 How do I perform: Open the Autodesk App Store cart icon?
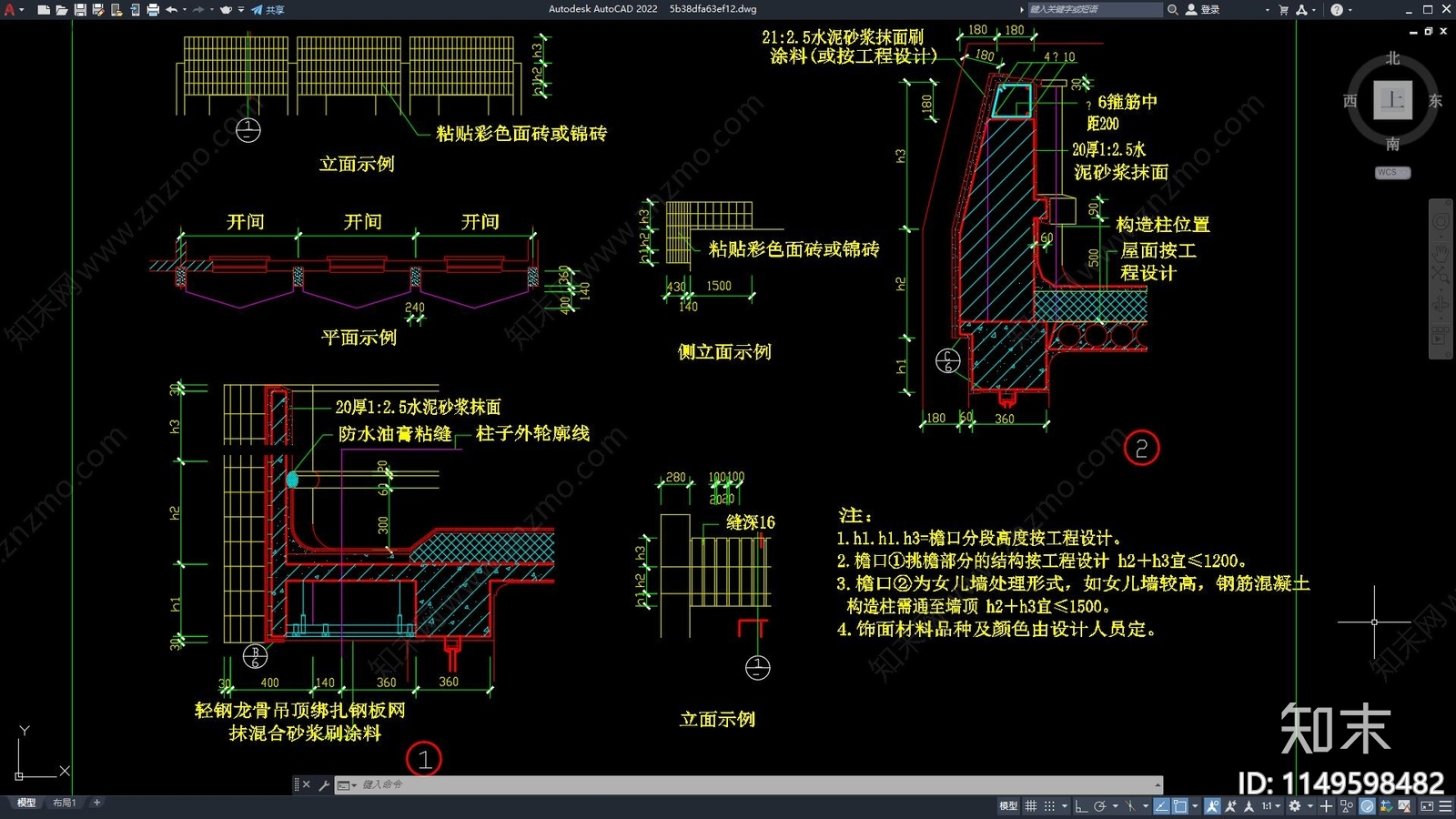(1284, 9)
